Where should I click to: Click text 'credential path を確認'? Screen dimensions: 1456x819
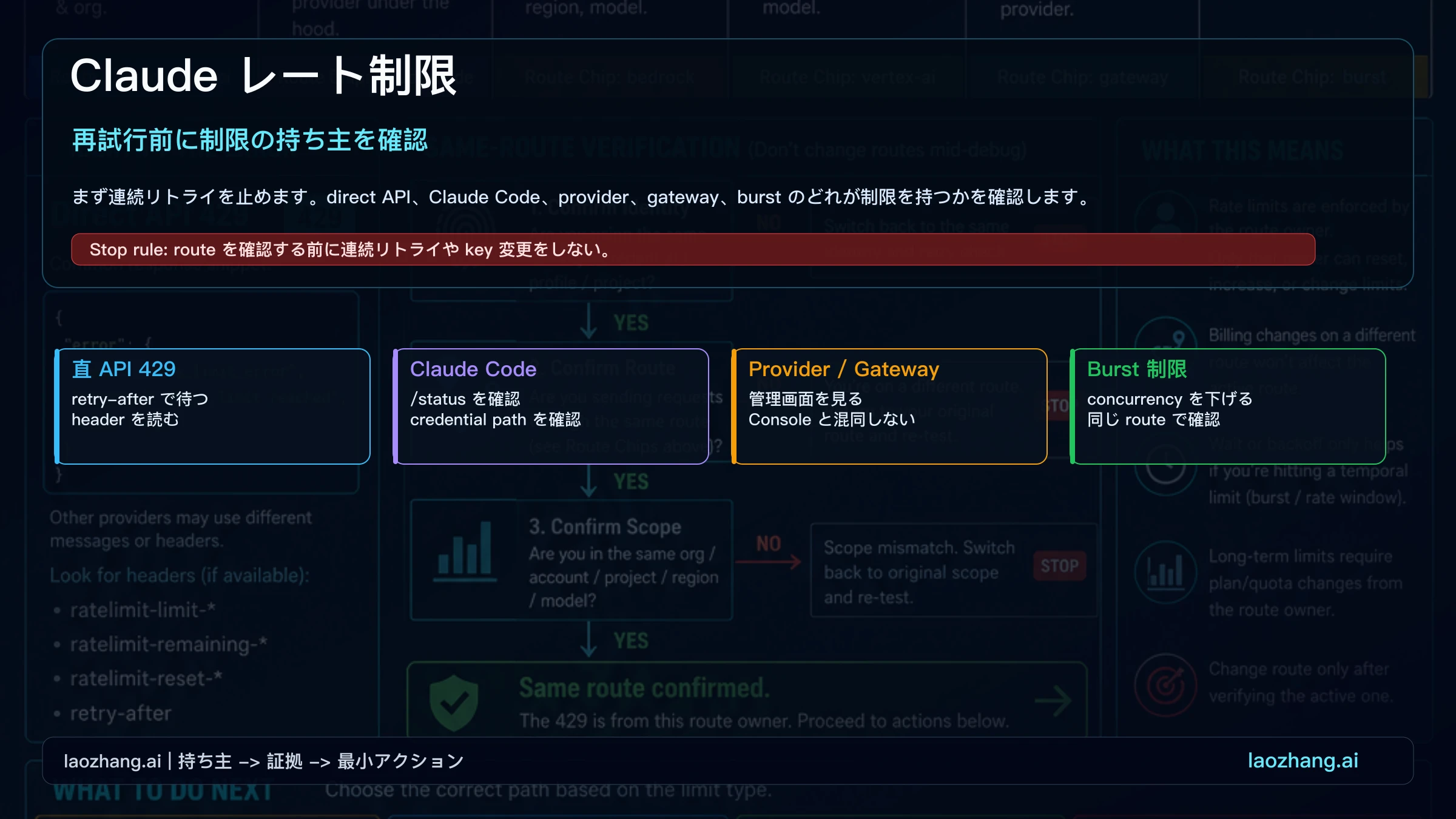coord(496,420)
